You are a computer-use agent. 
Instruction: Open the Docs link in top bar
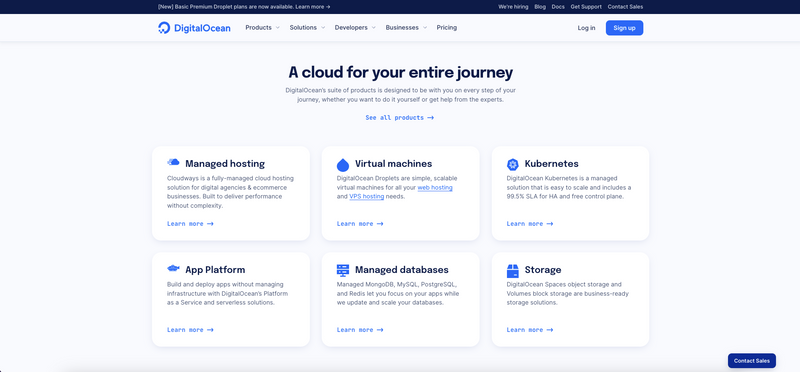point(558,7)
